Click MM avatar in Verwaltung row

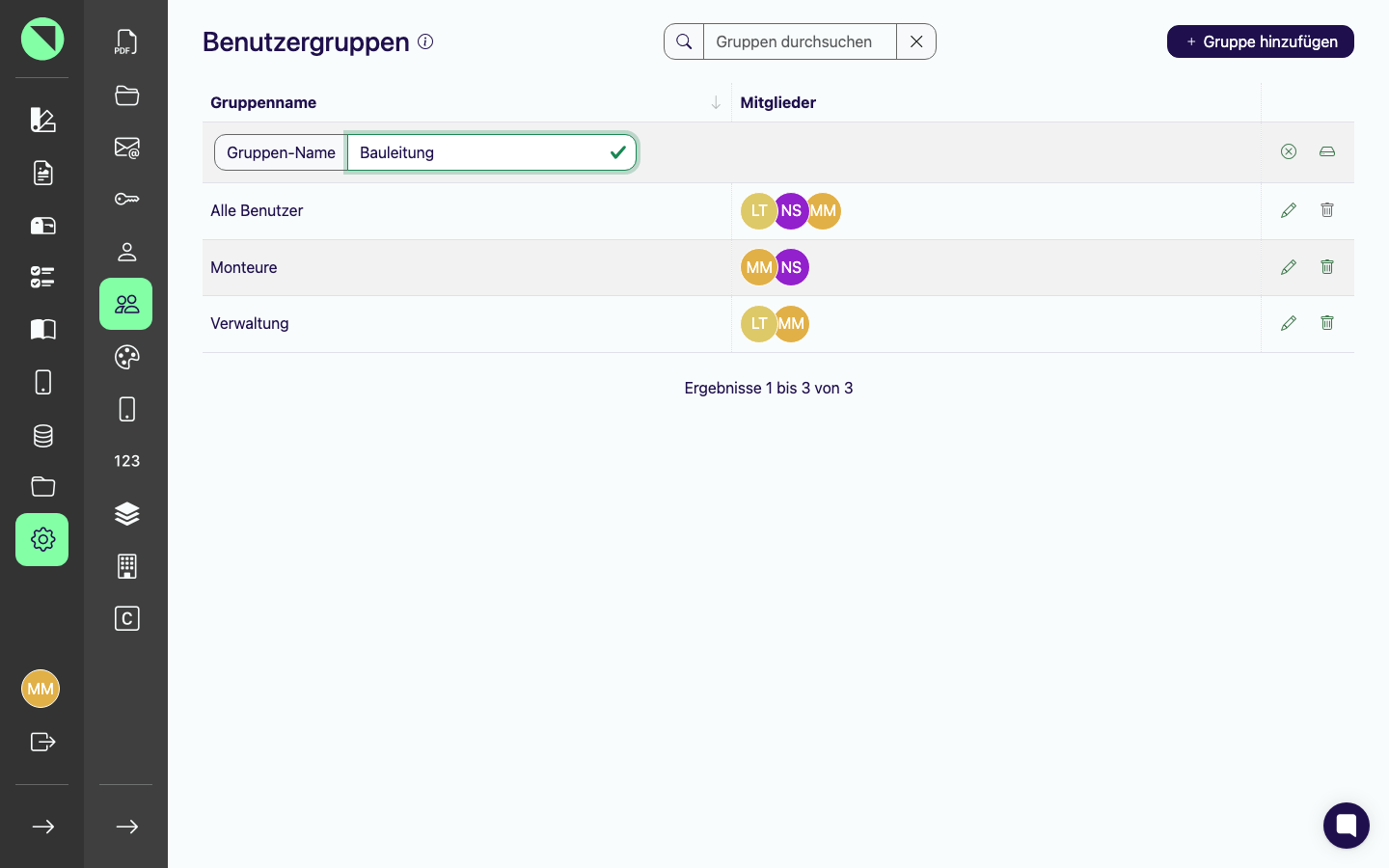791,324
